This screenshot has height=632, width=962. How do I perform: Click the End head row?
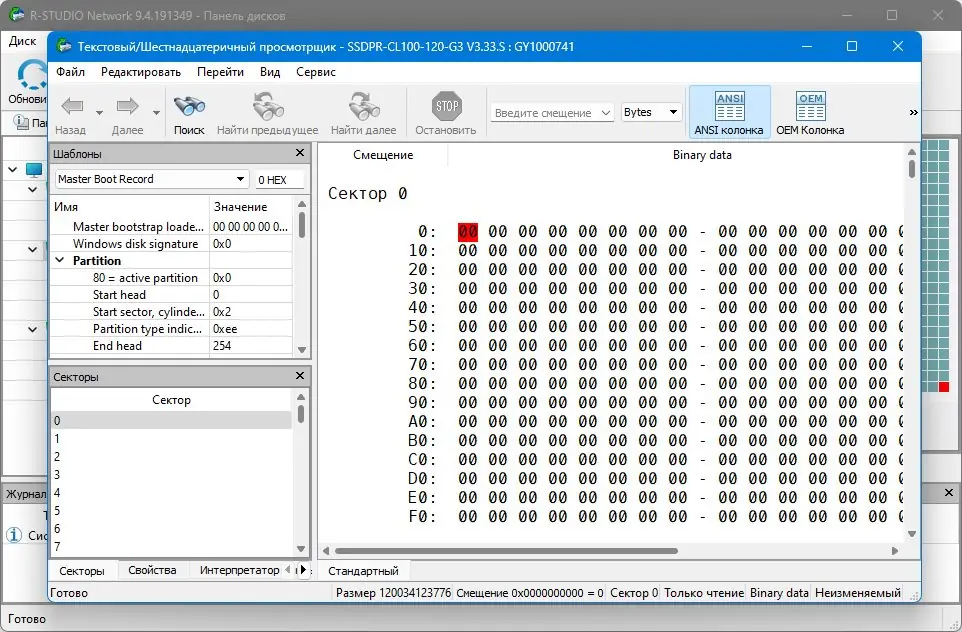[x=172, y=345]
